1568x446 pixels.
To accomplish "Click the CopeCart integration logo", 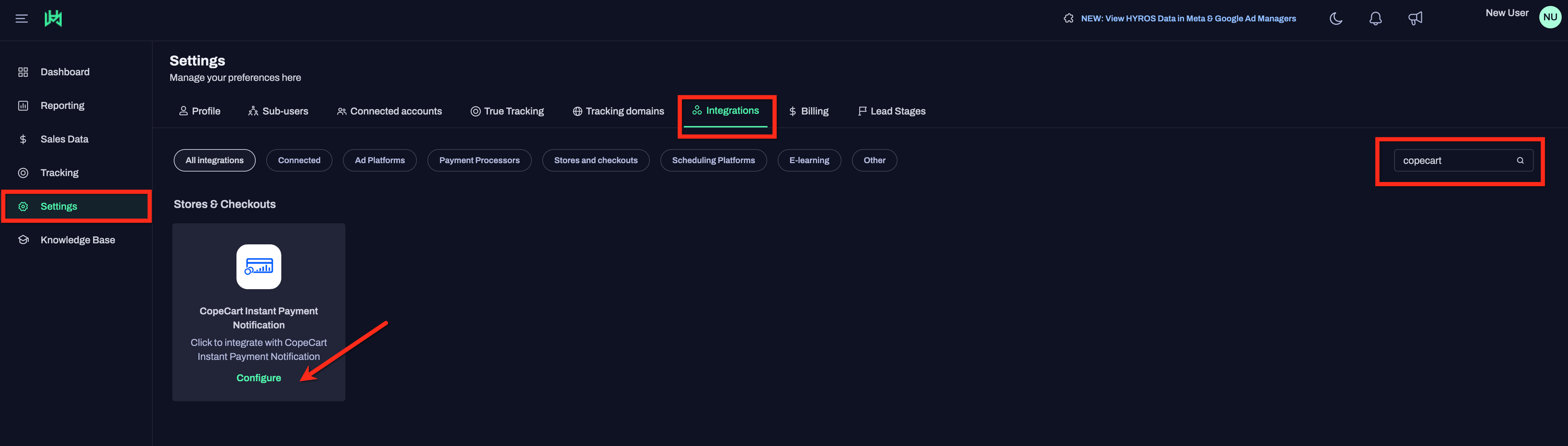I will coord(259,266).
